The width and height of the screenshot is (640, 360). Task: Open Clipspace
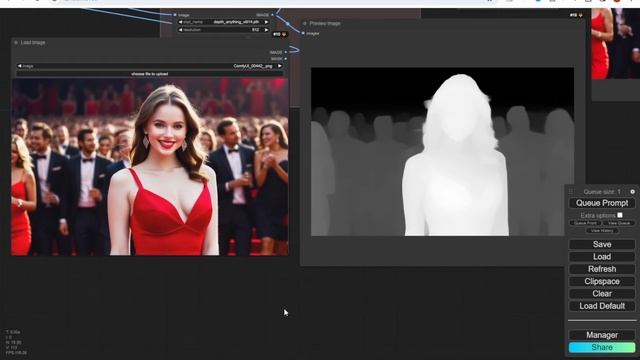coord(602,281)
